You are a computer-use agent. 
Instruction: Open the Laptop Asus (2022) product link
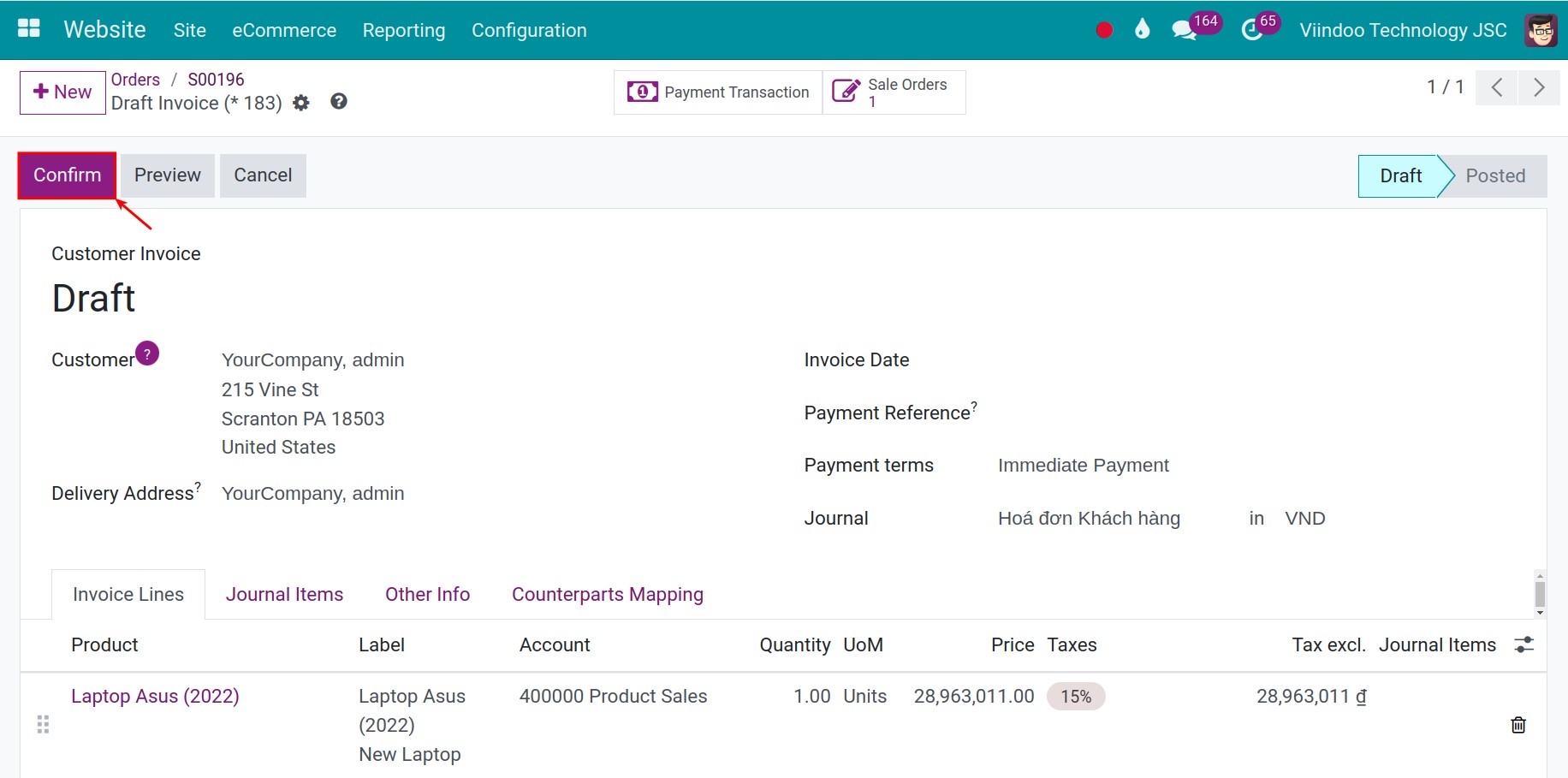click(155, 697)
